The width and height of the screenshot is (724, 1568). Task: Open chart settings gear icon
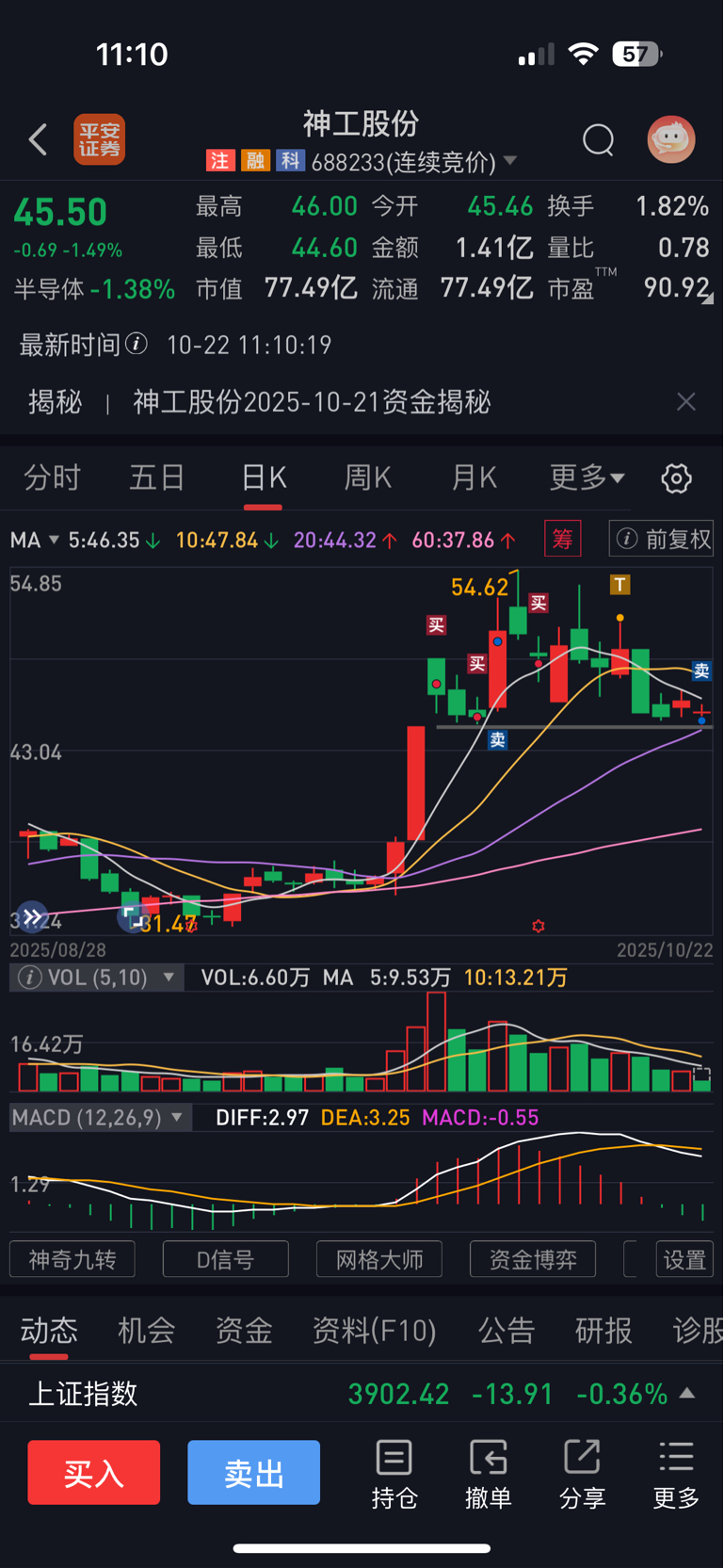click(676, 478)
